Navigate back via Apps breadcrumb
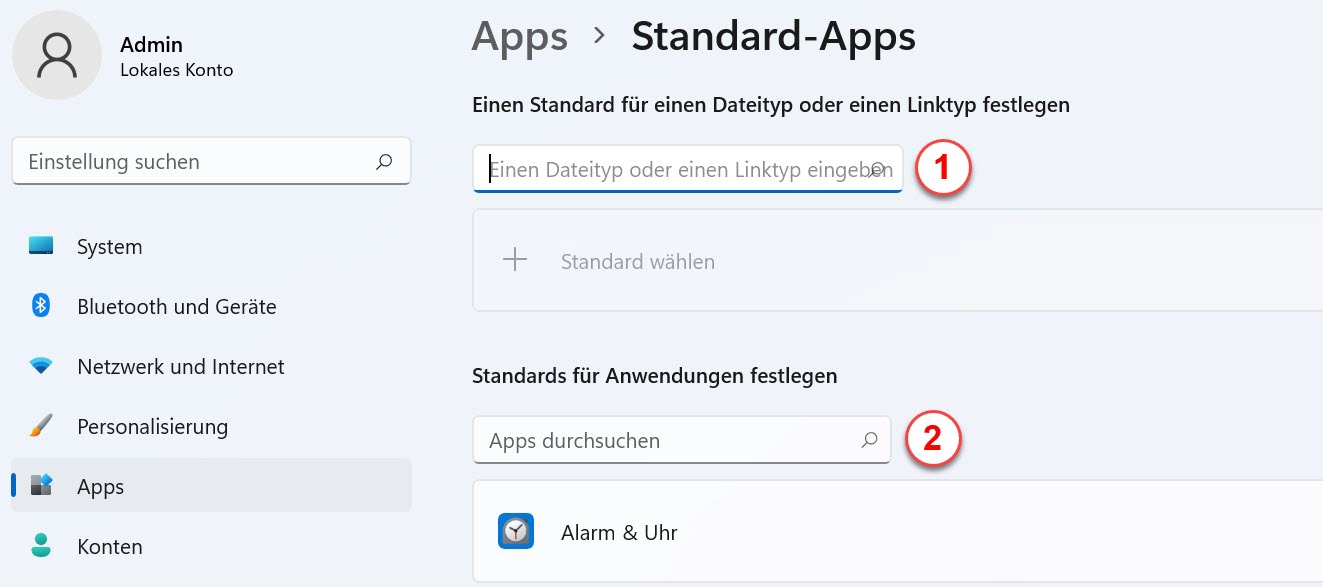Viewport: 1323px width, 587px height. [520, 37]
